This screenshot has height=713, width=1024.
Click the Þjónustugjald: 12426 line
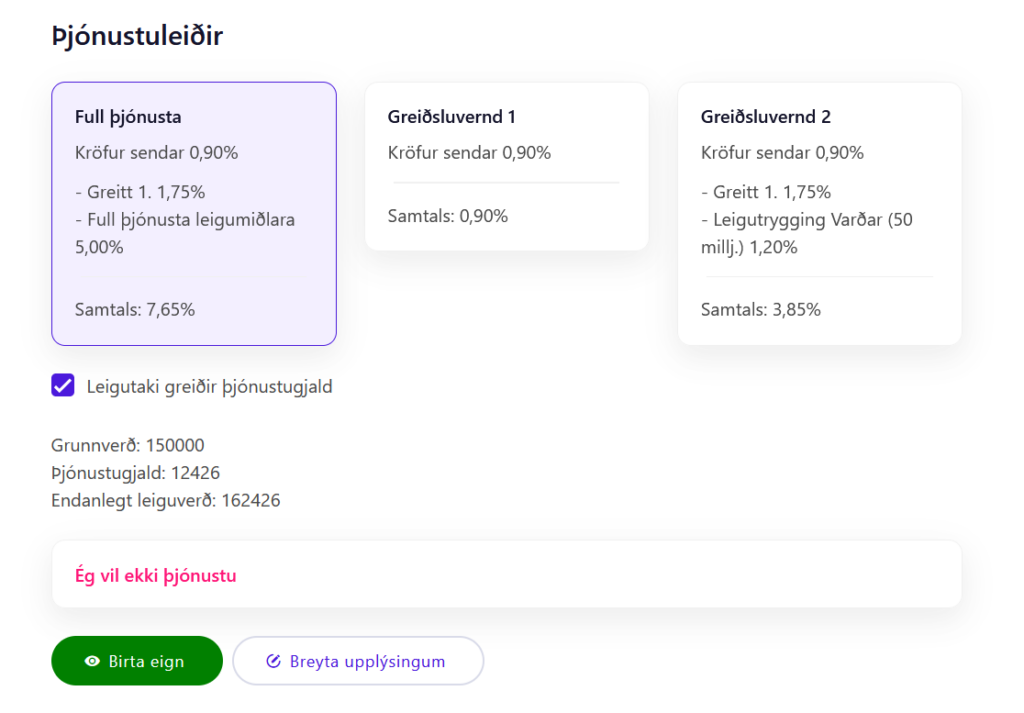pos(136,473)
